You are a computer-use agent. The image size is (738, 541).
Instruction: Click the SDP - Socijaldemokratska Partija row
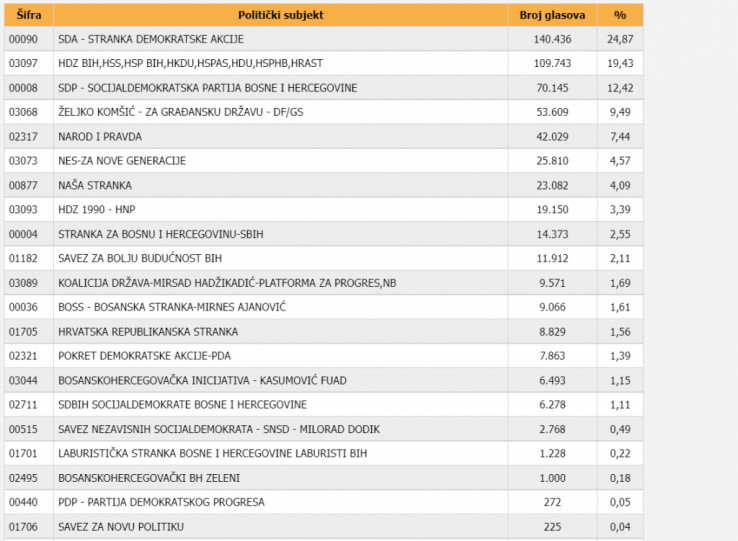coord(207,88)
